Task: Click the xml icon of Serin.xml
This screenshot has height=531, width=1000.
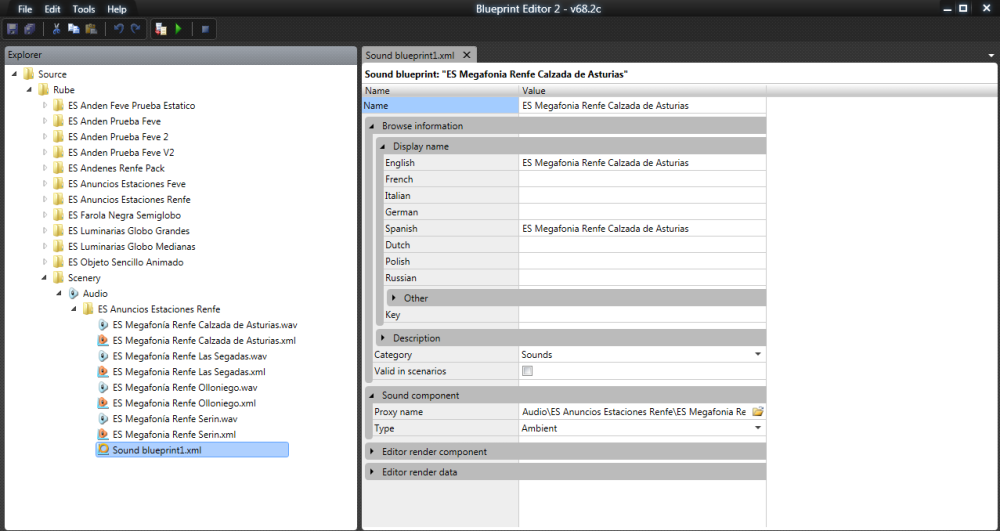Action: pos(103,434)
